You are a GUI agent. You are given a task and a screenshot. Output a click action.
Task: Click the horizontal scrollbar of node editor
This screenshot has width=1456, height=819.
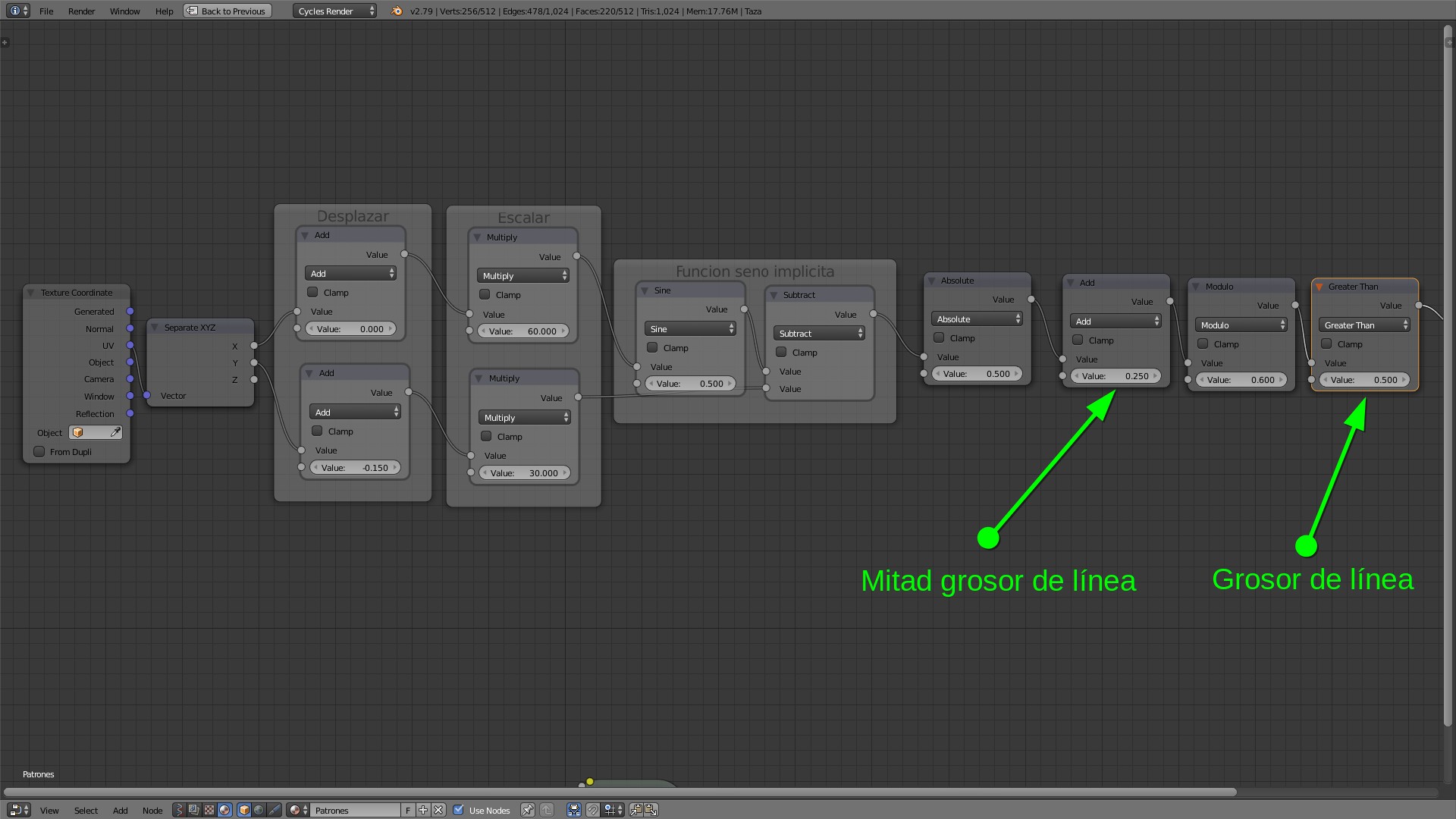click(x=620, y=792)
